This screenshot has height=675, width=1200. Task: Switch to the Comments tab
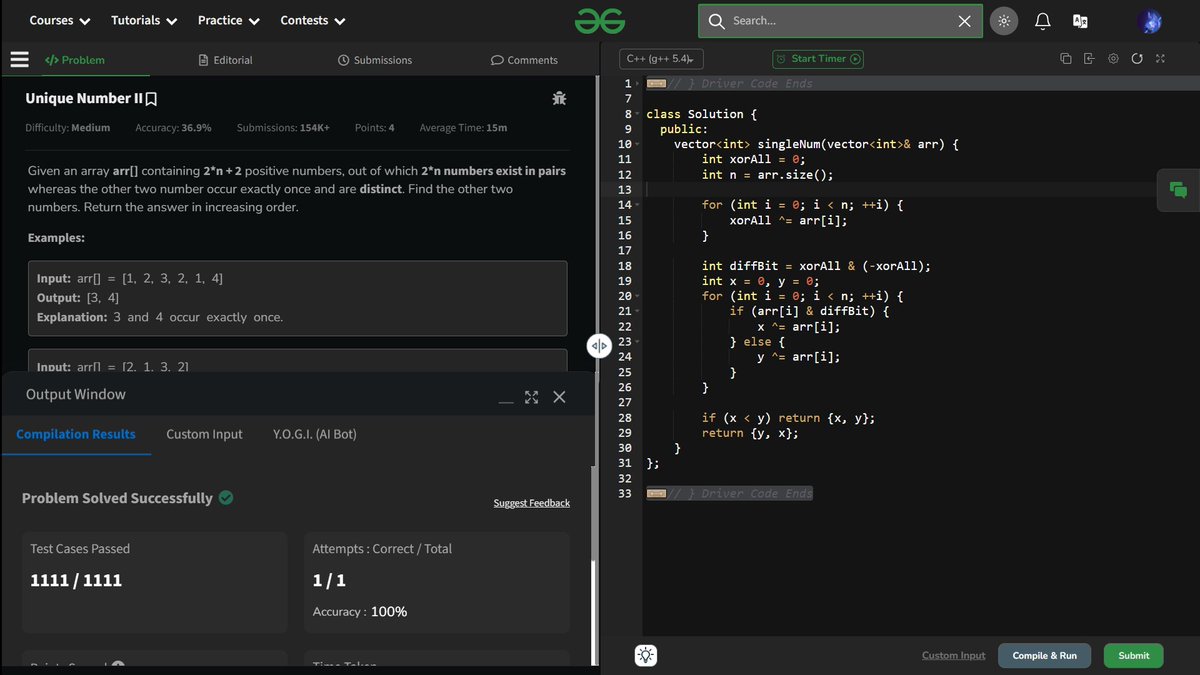[x=524, y=60]
